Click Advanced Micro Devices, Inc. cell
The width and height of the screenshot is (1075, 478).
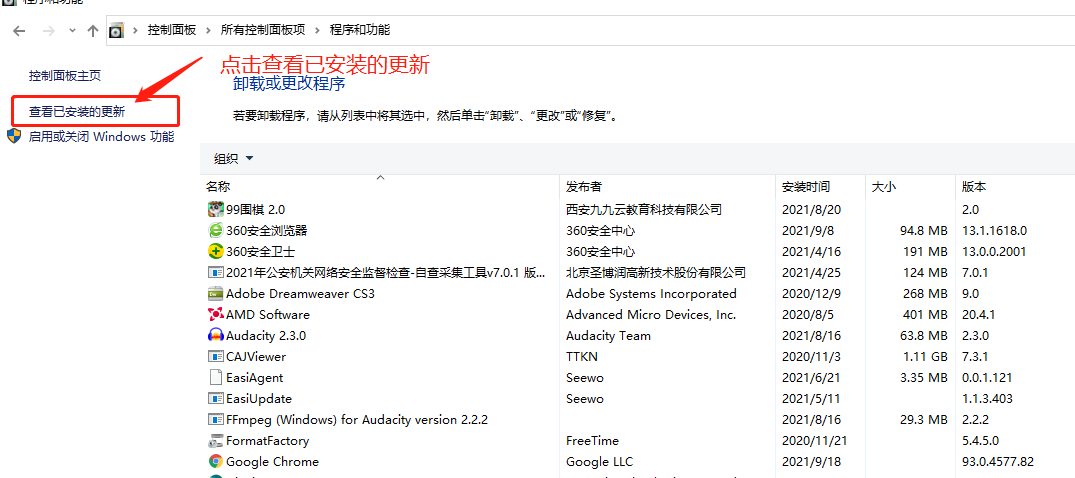651,315
